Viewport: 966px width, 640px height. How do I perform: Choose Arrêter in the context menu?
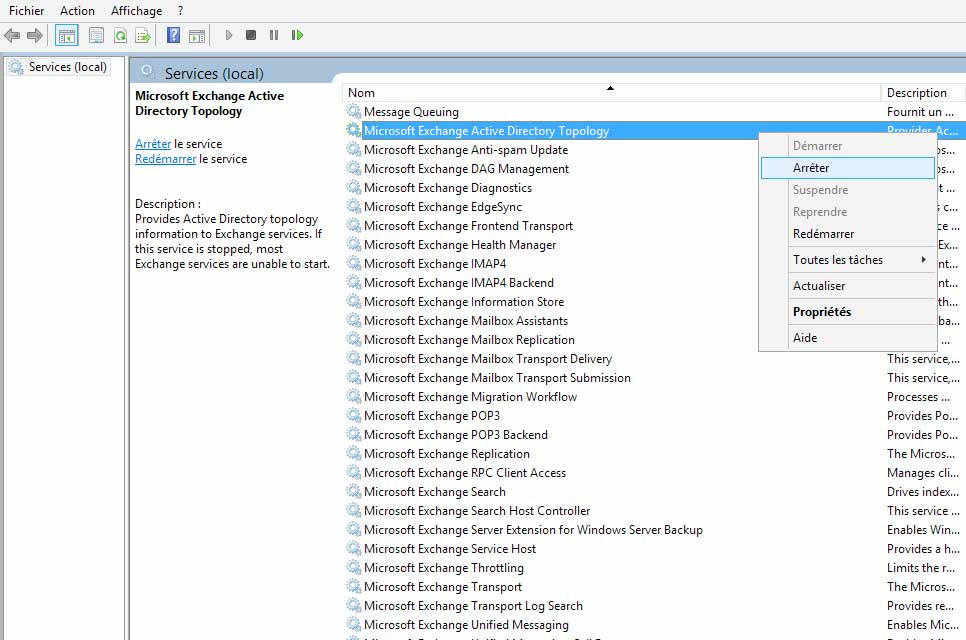811,168
